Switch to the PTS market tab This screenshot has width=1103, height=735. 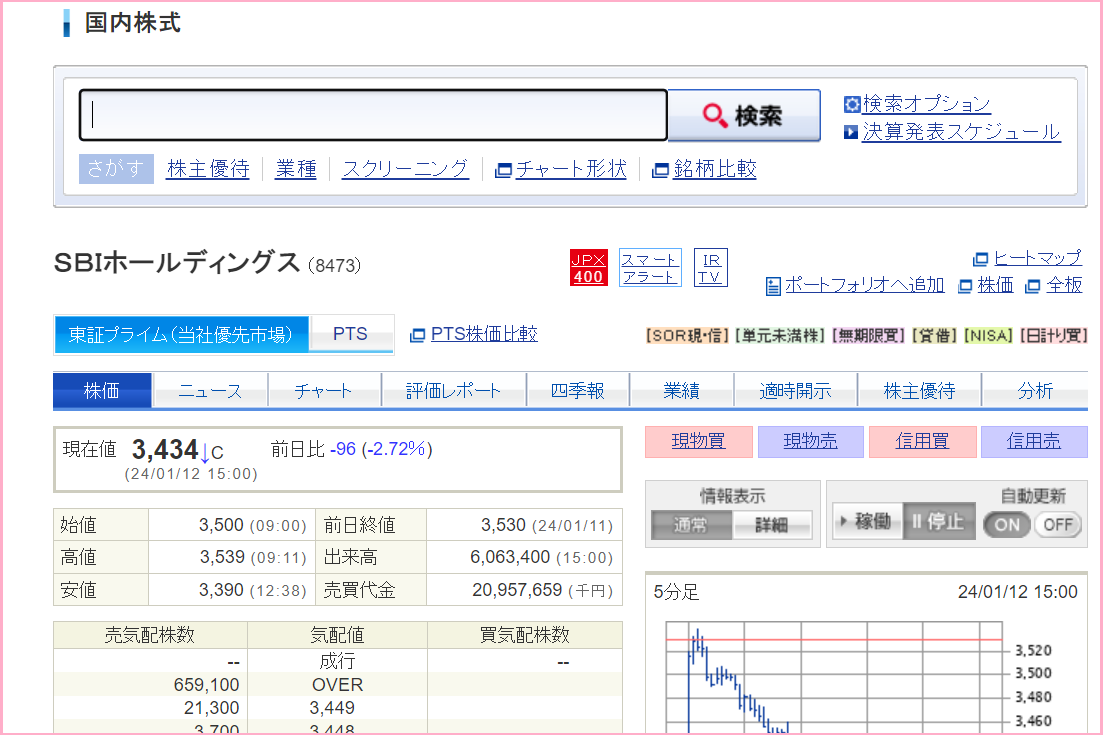(350, 334)
